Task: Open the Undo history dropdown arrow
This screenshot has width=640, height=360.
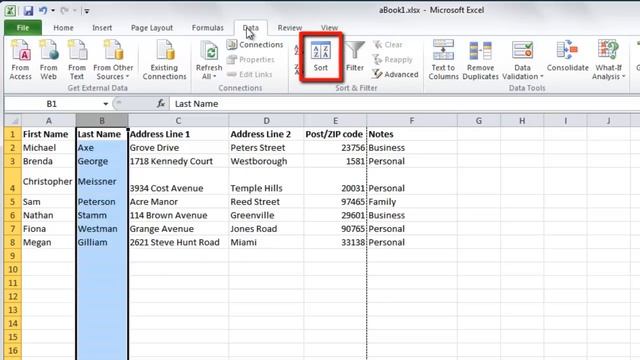Action: point(53,11)
